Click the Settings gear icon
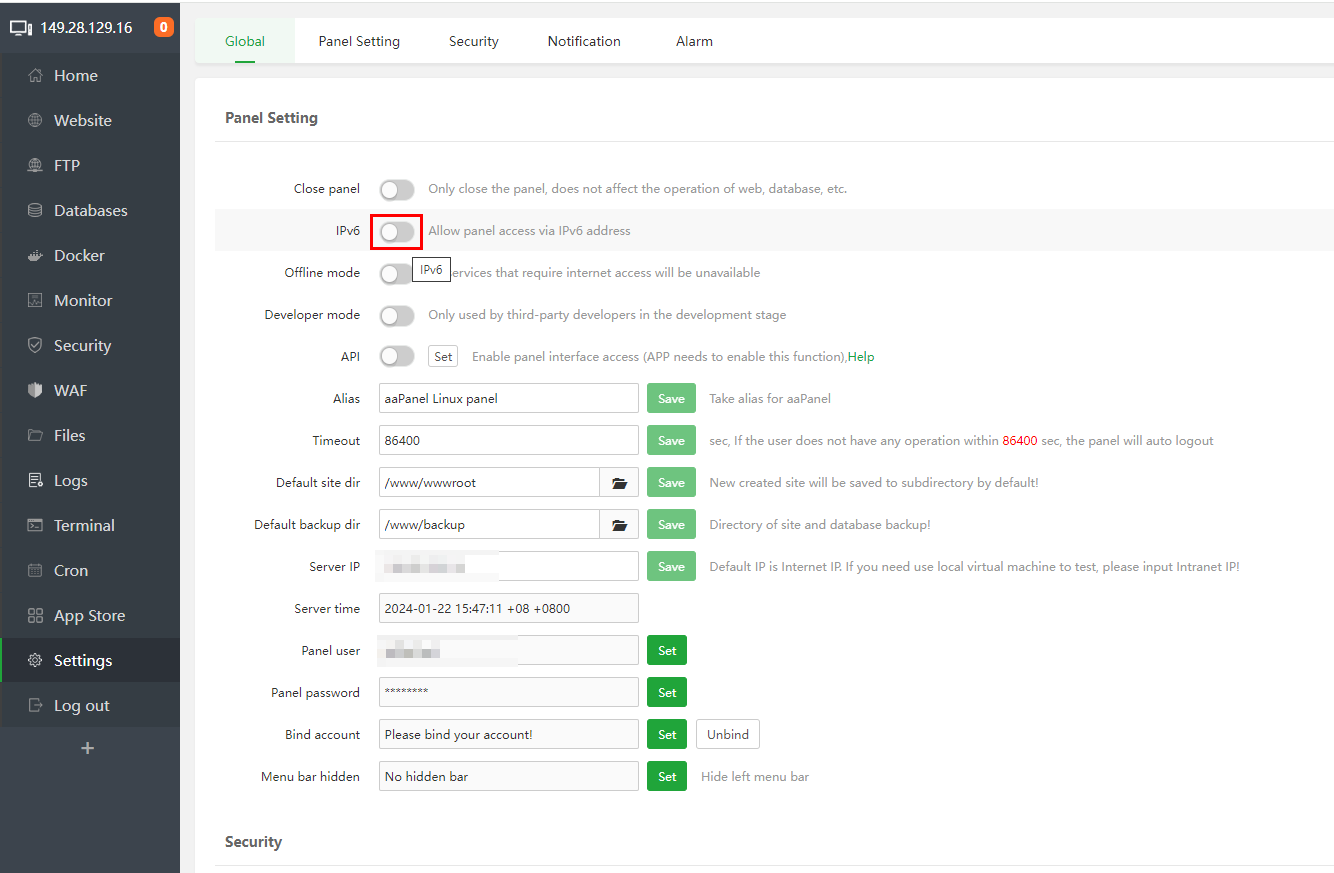Screen dimensions: 1334x873 coord(36,661)
